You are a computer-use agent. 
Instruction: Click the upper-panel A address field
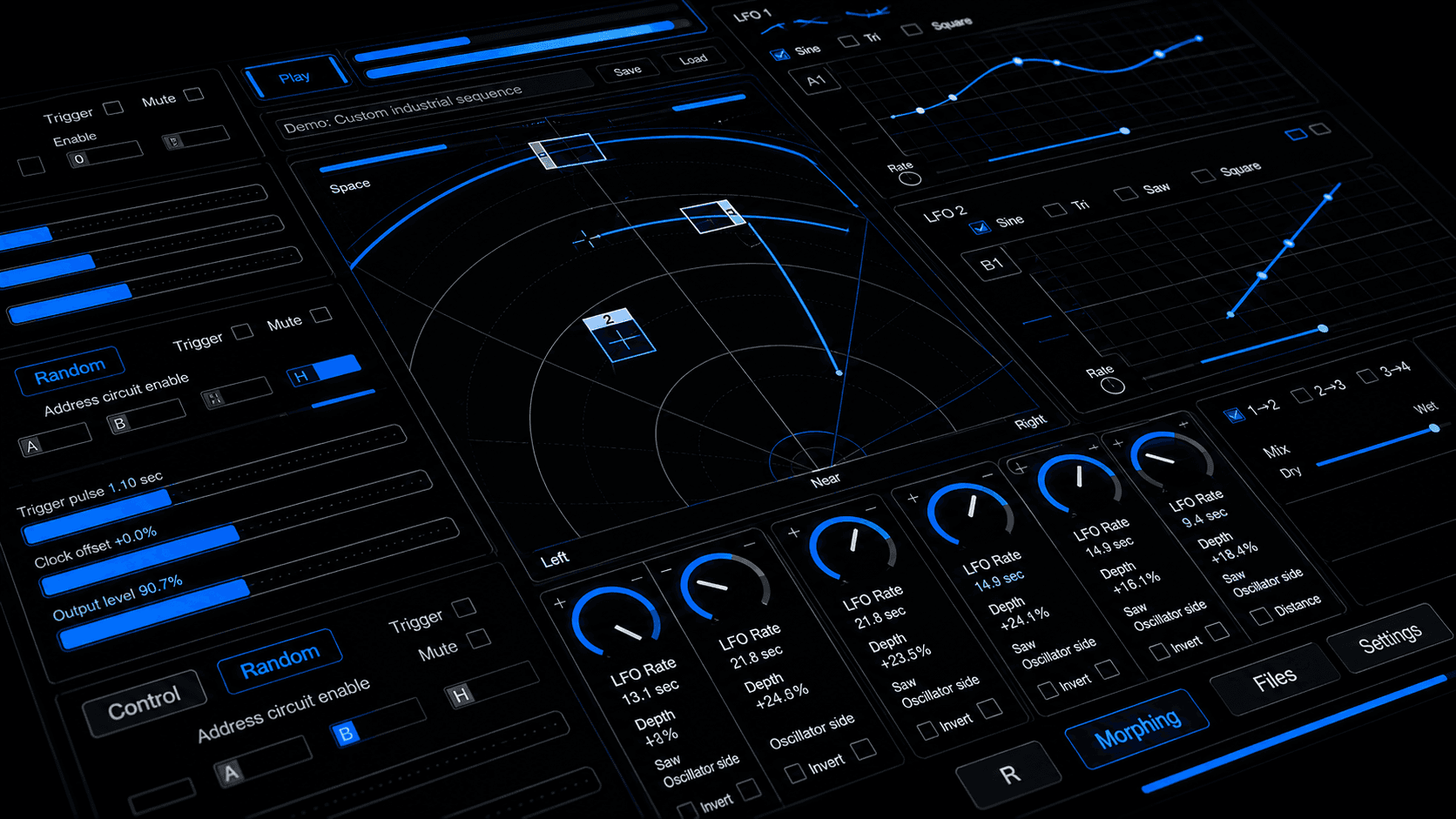click(x=55, y=440)
